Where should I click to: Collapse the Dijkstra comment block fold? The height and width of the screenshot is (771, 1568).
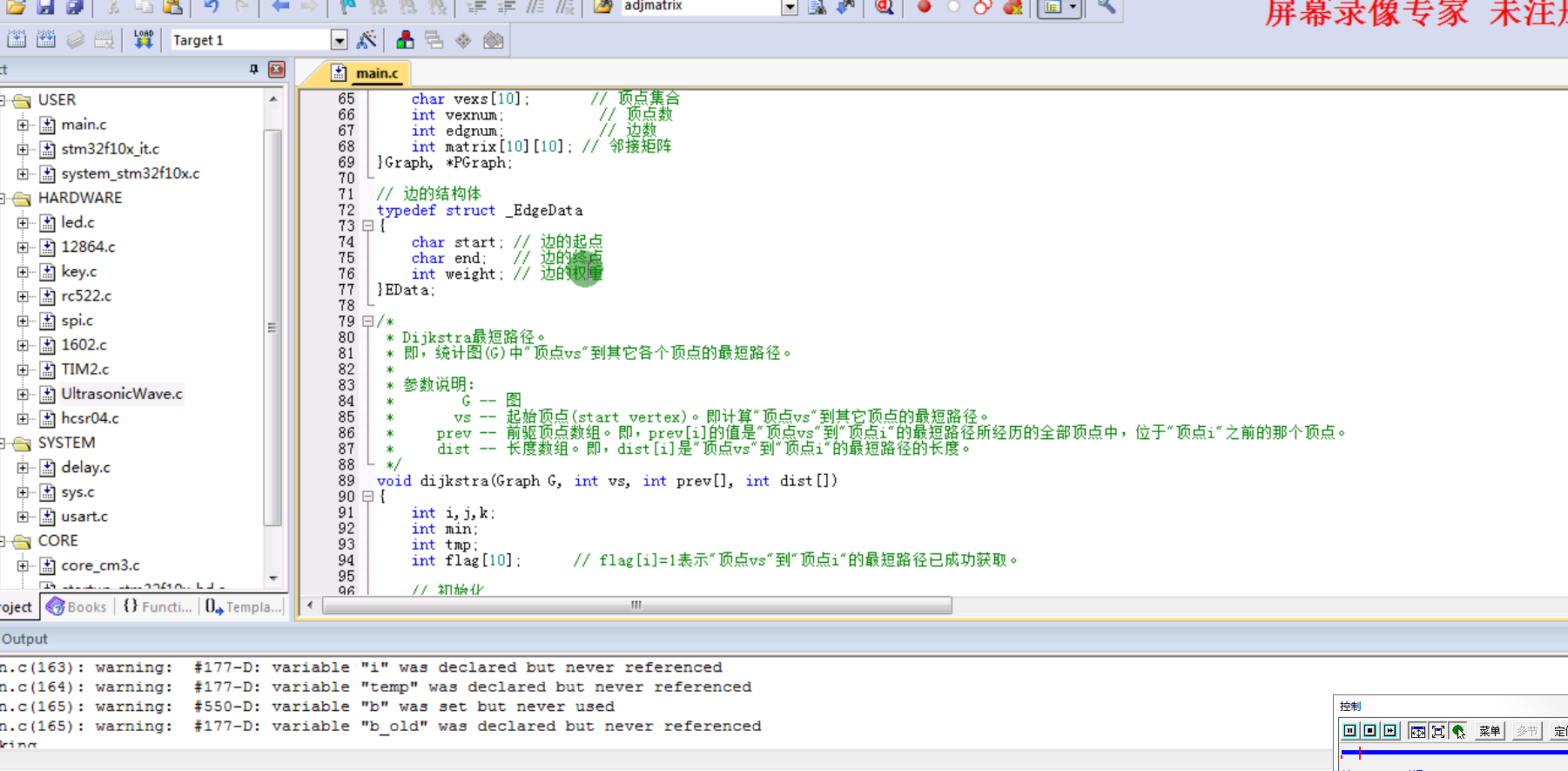367,321
